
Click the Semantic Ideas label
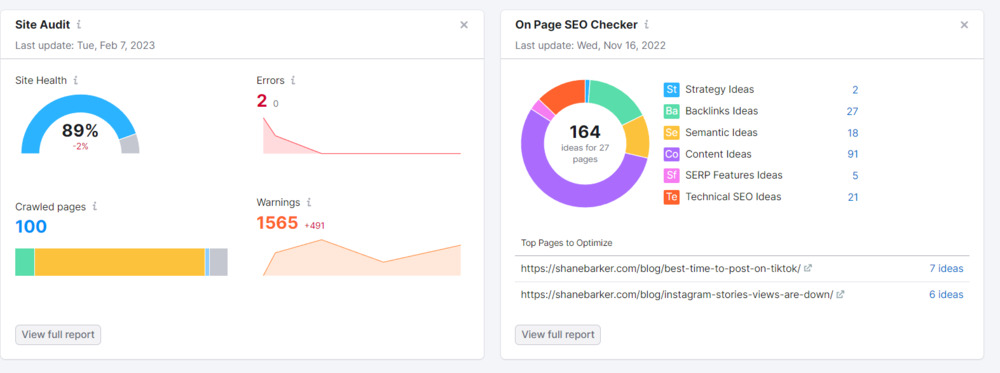click(x=721, y=133)
